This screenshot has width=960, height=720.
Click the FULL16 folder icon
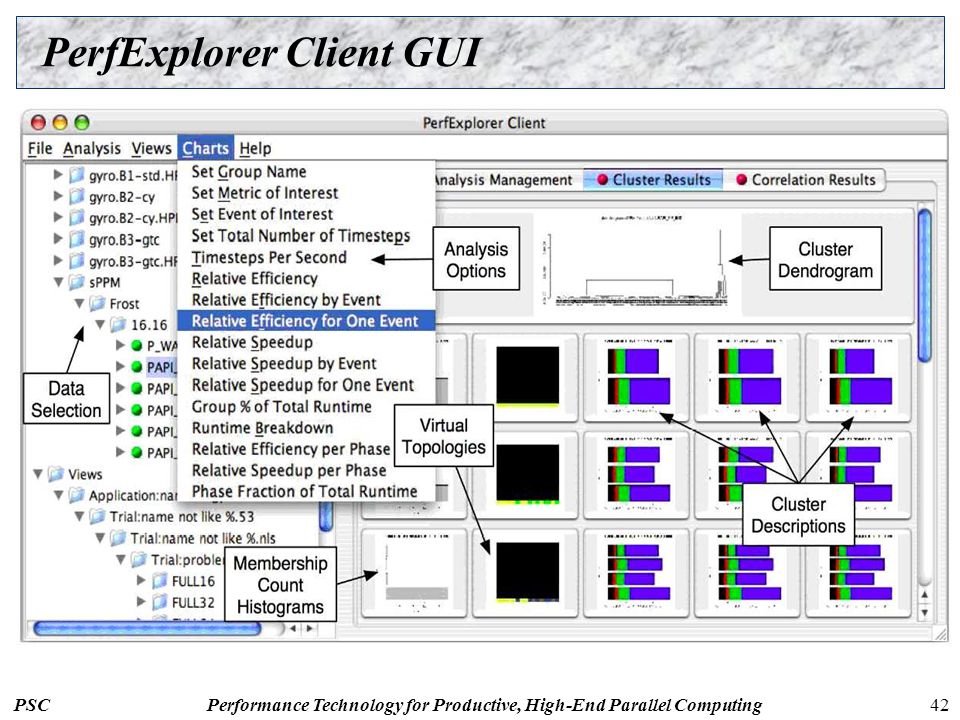160,580
